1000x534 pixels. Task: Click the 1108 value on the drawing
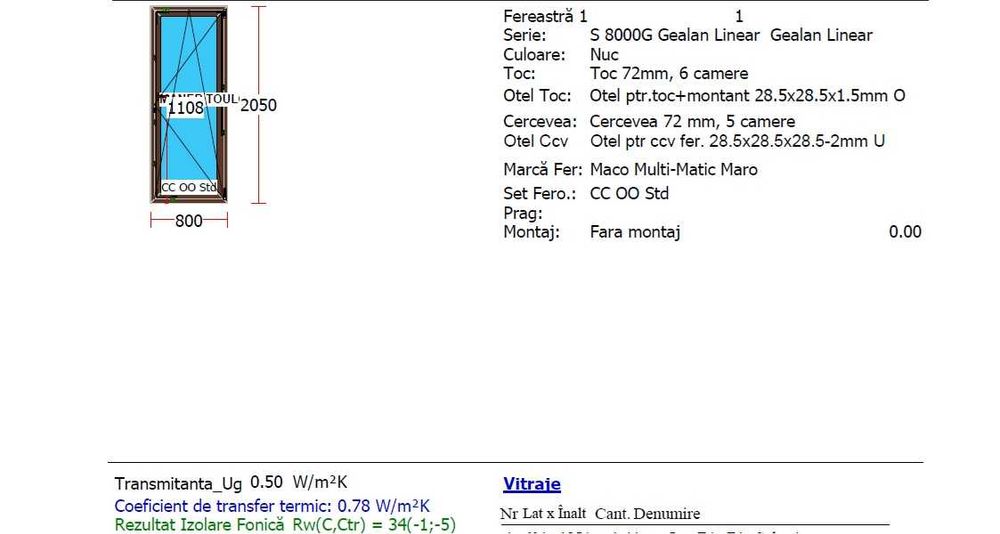tap(186, 108)
